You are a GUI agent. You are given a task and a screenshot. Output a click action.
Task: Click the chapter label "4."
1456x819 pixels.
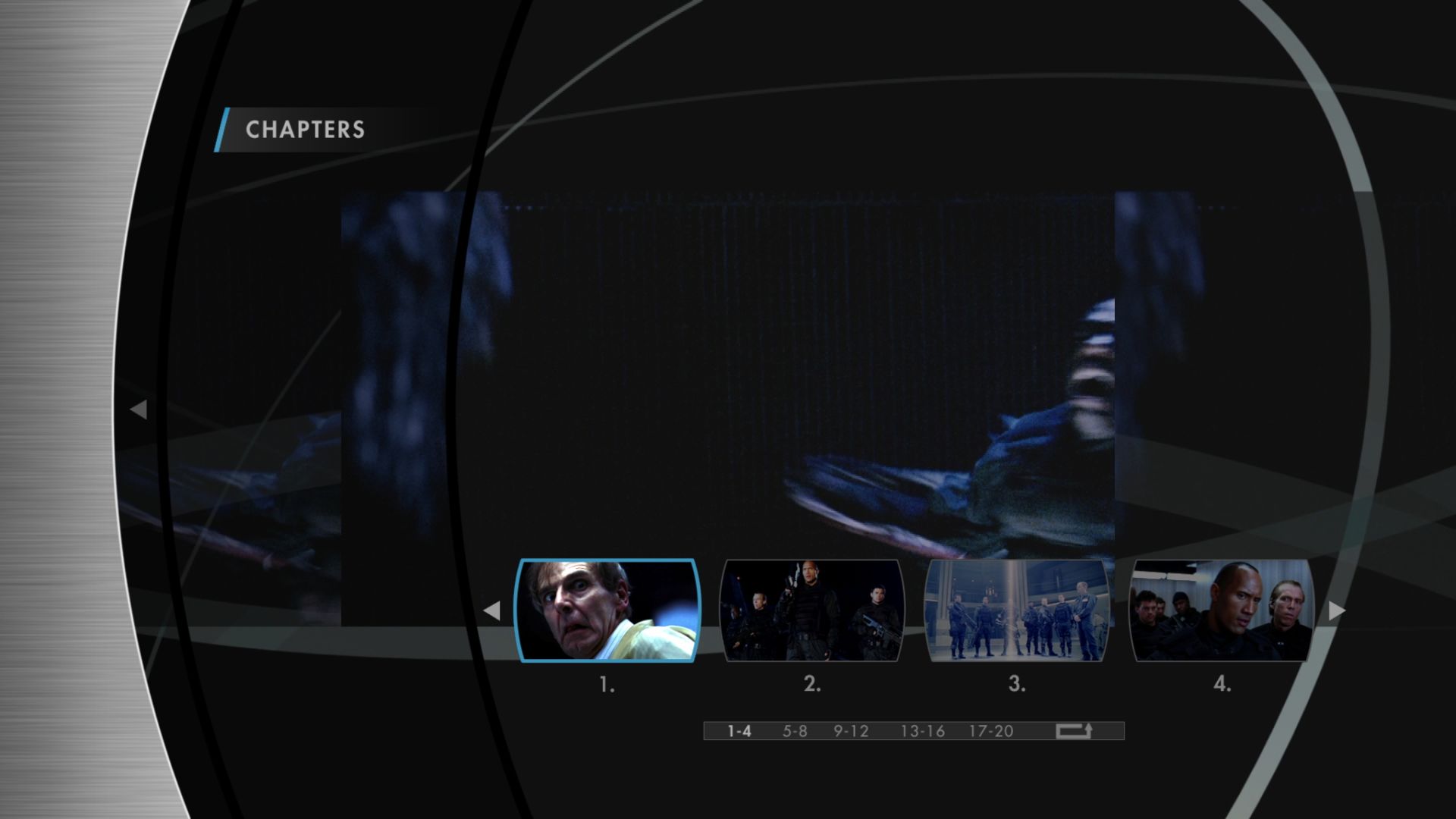pos(1222,684)
